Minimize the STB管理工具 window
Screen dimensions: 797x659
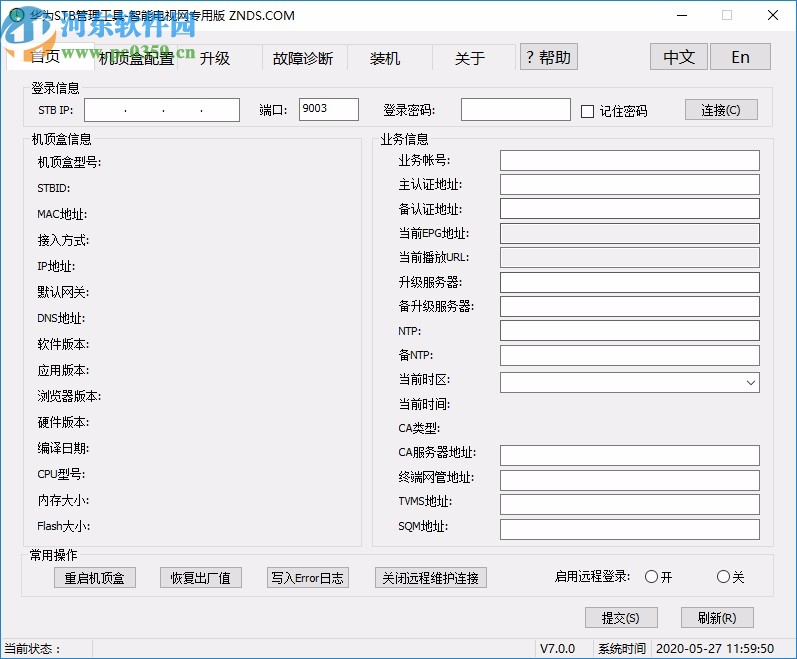682,15
